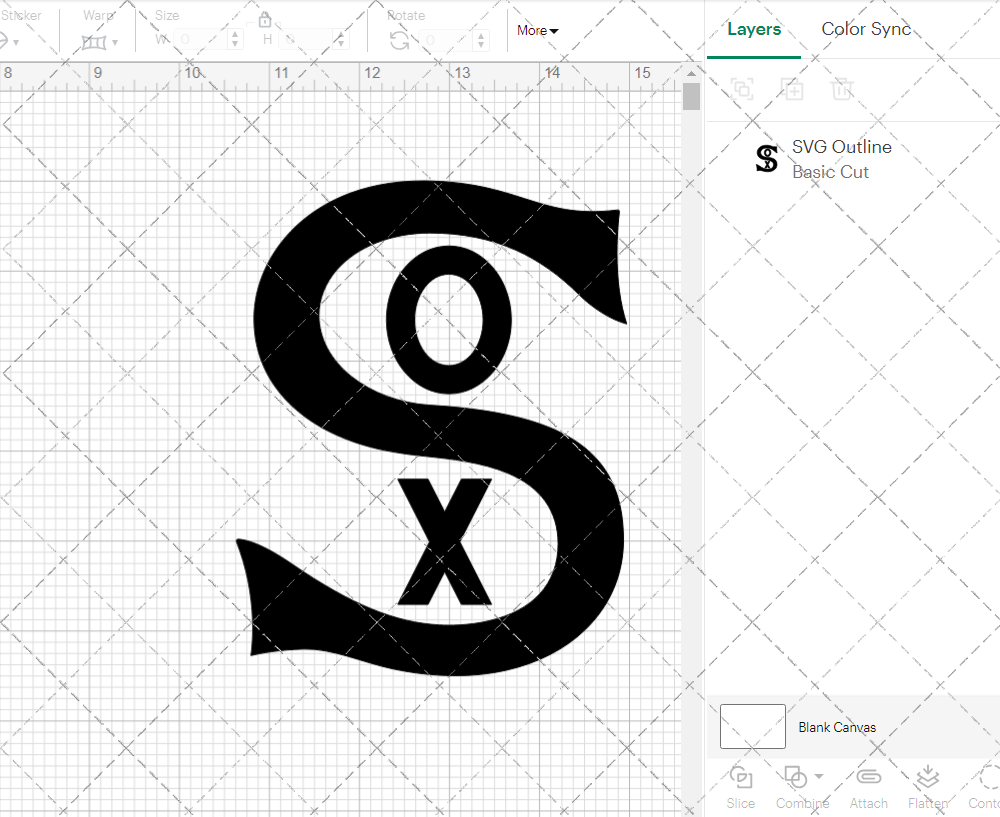The width and height of the screenshot is (1000, 817).
Task: Adjust the rotate value stepper
Action: [x=481, y=40]
